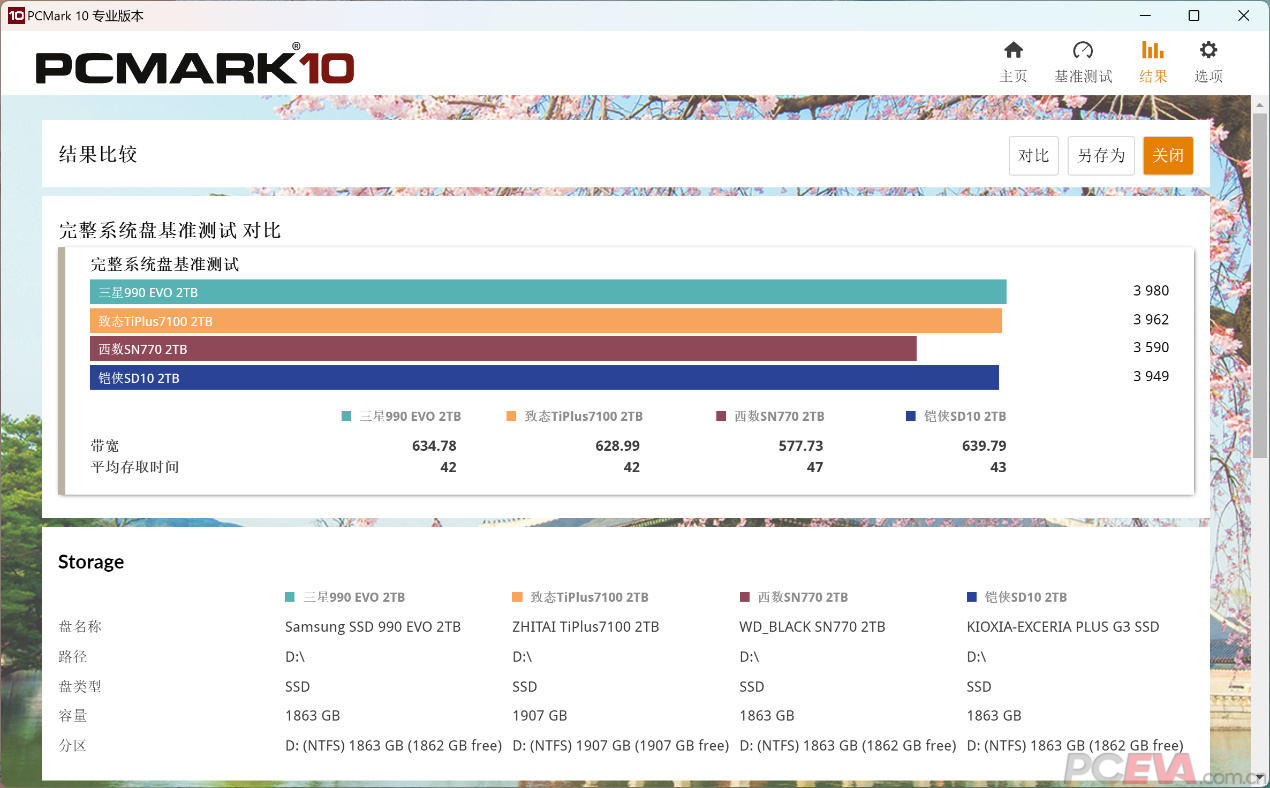1270x788 pixels.
Task: Click the 对比 compare button
Action: tap(1033, 155)
